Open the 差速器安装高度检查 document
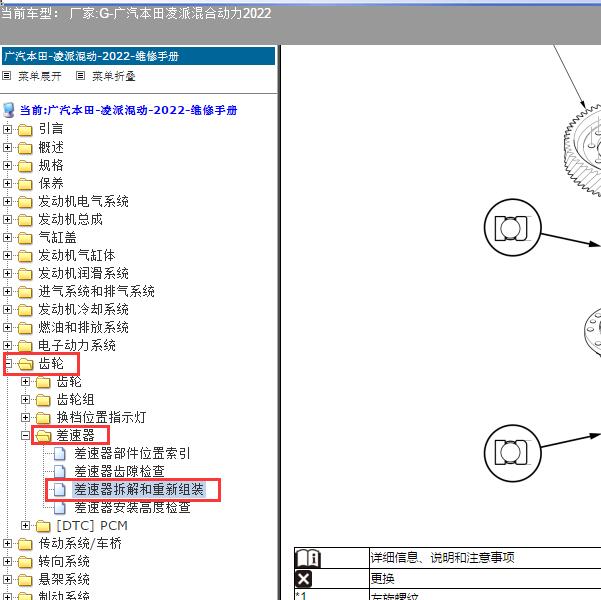The image size is (601, 600). [132, 507]
